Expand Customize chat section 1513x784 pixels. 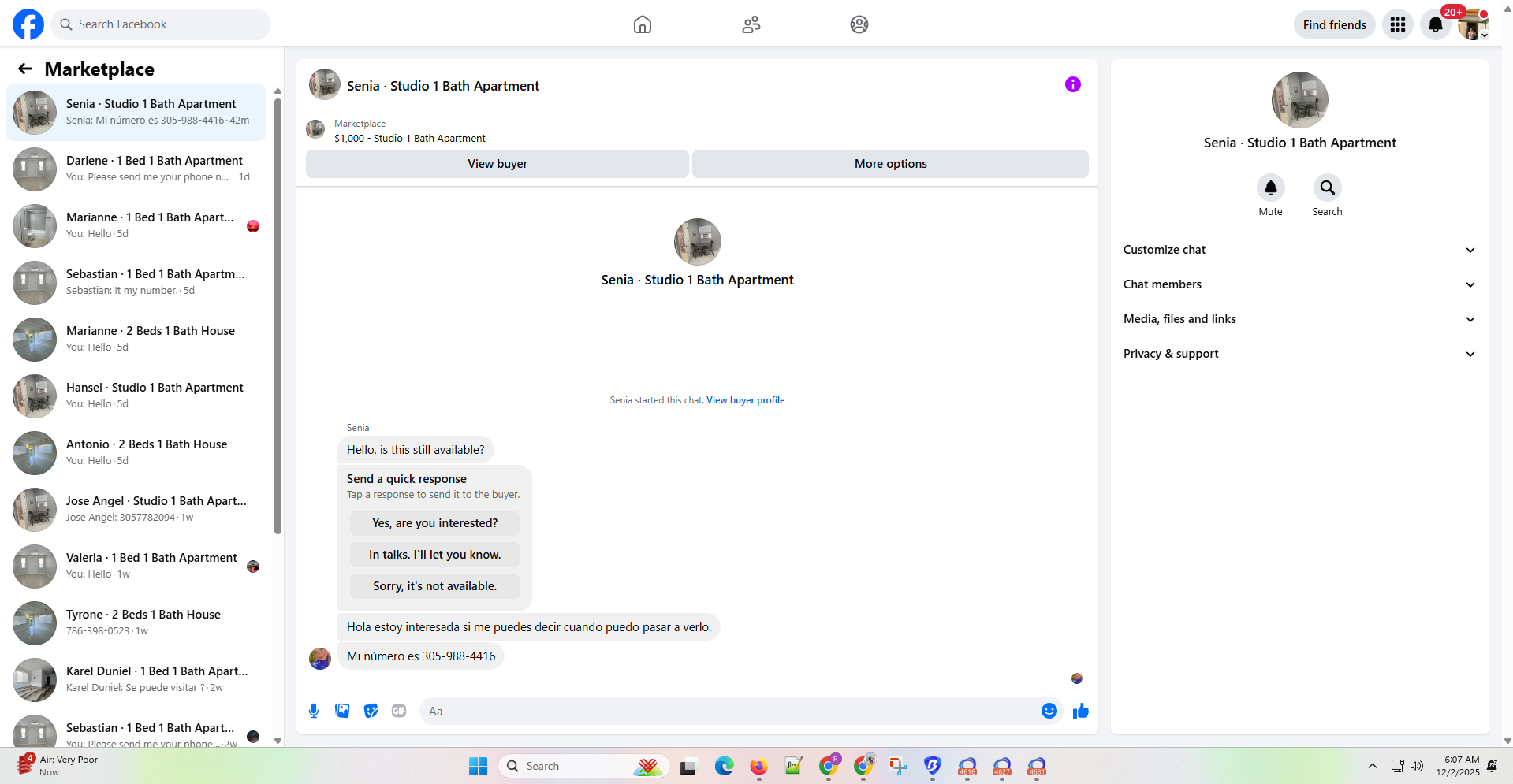coord(1299,250)
